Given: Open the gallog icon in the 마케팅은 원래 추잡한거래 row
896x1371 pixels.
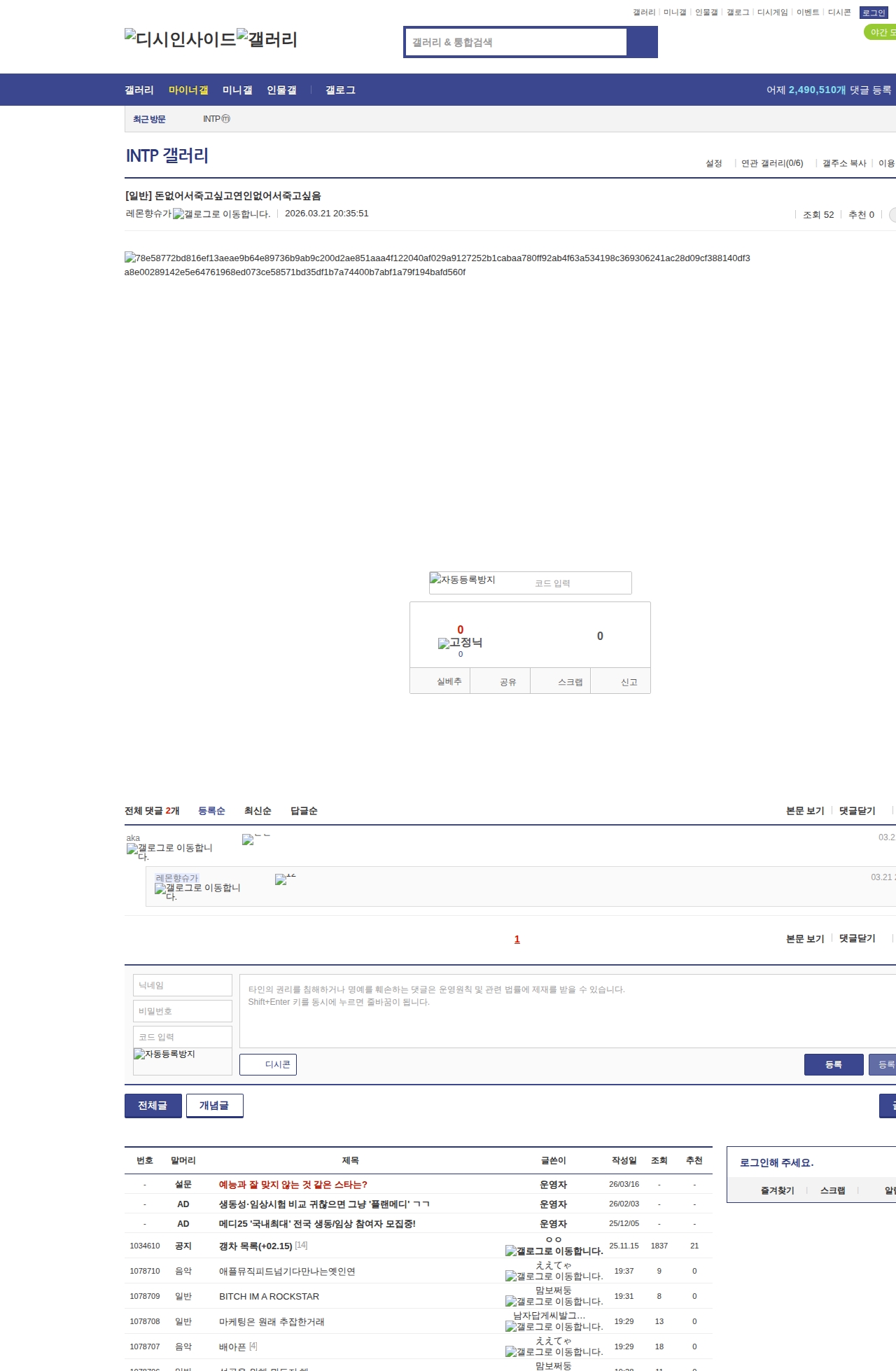Looking at the screenshot, I should (x=554, y=1327).
